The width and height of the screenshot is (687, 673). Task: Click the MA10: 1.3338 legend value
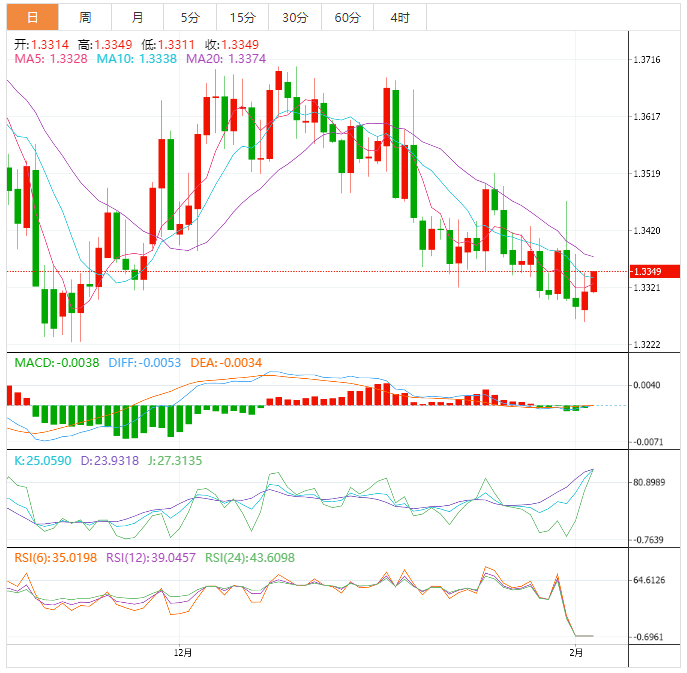click(x=136, y=58)
